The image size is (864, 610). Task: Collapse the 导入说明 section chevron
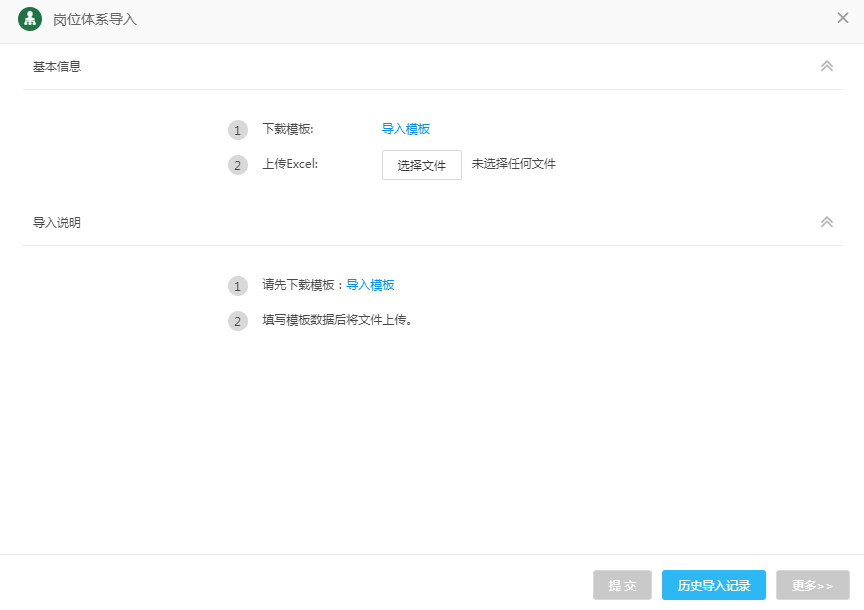(x=826, y=222)
